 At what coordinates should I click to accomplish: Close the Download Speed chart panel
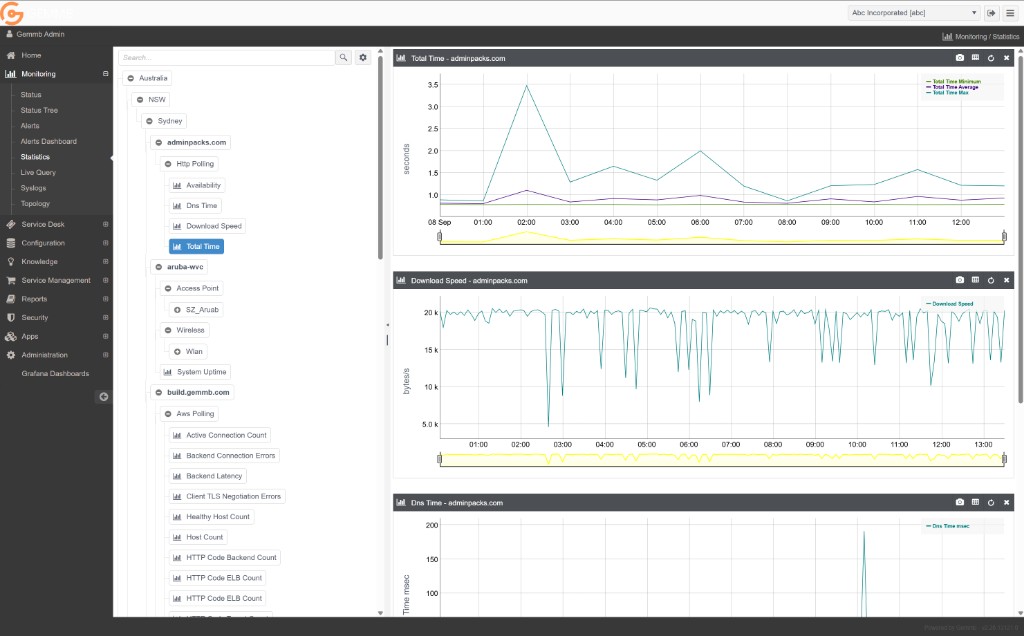pyautogui.click(x=1006, y=280)
